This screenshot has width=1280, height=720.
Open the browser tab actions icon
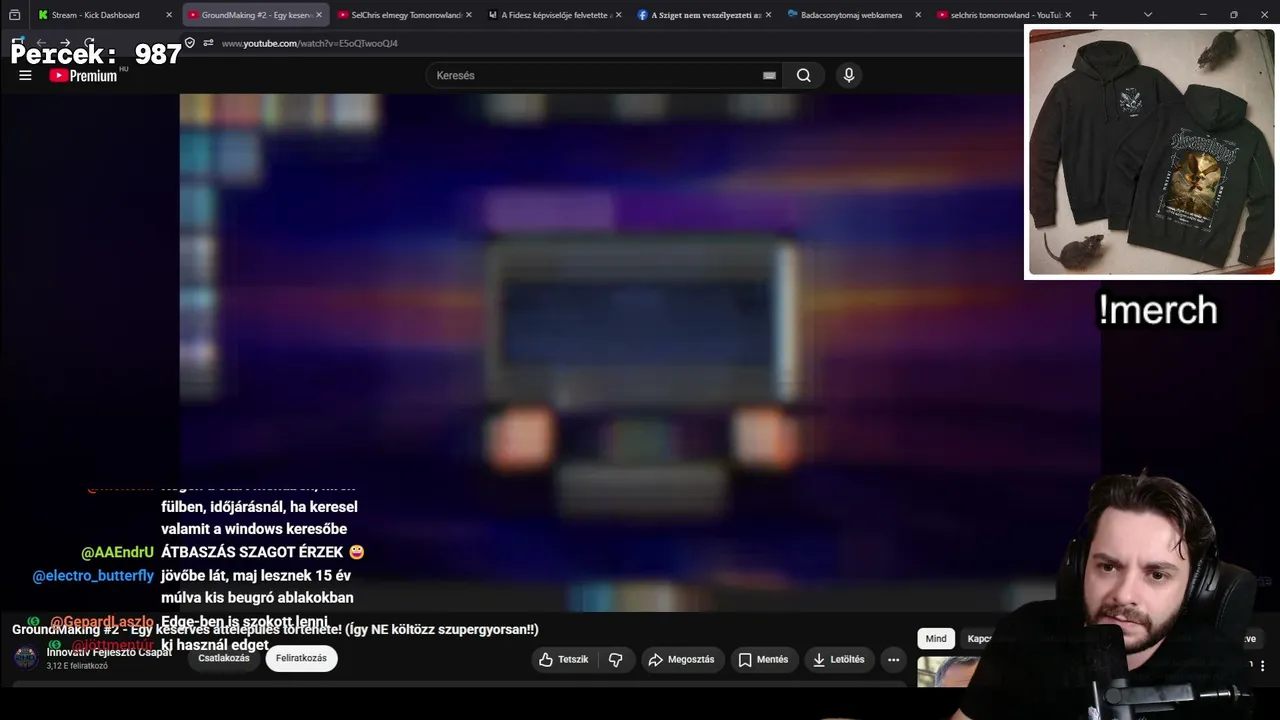pyautogui.click(x=14, y=15)
